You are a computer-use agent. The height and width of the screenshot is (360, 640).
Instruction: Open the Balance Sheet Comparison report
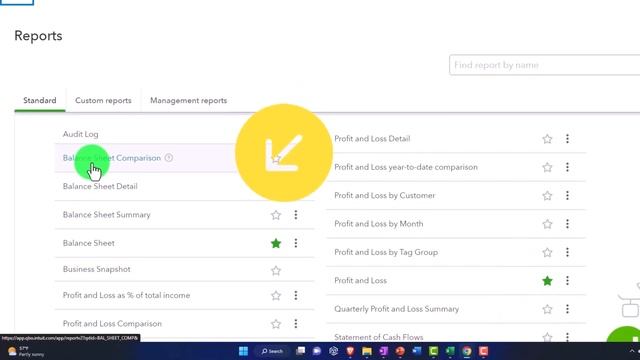pyautogui.click(x=112, y=158)
